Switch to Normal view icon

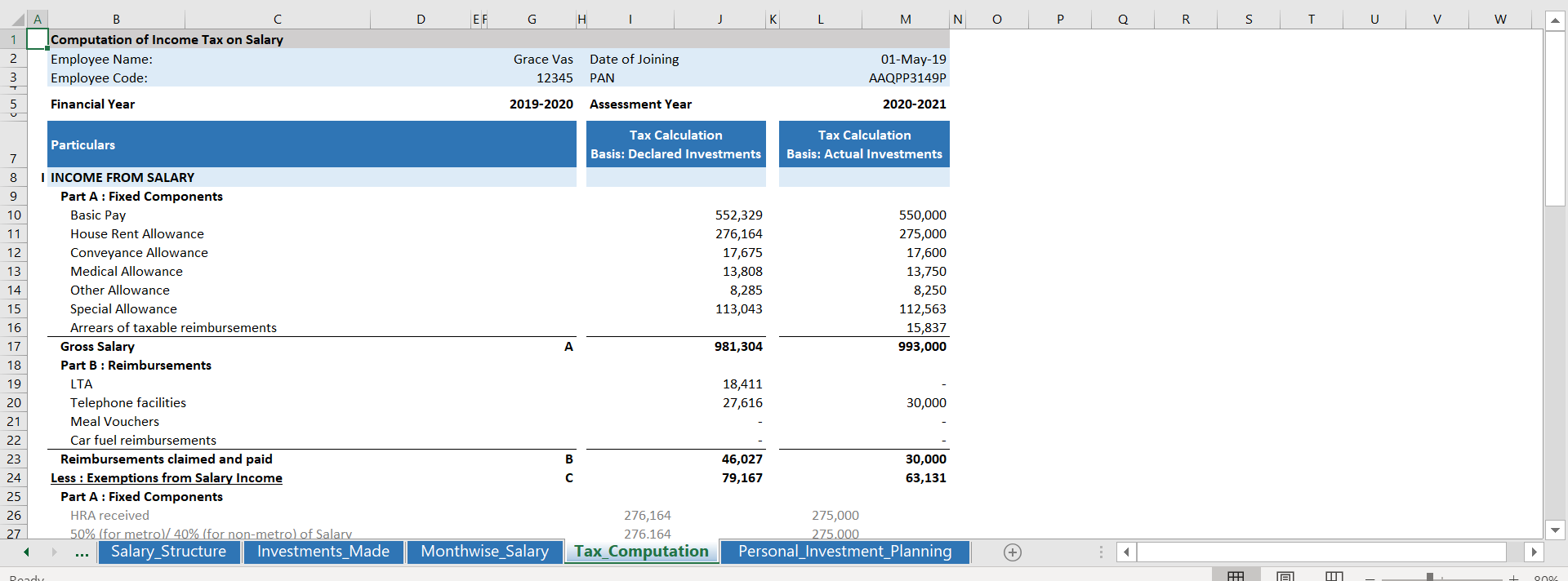pyautogui.click(x=1236, y=577)
